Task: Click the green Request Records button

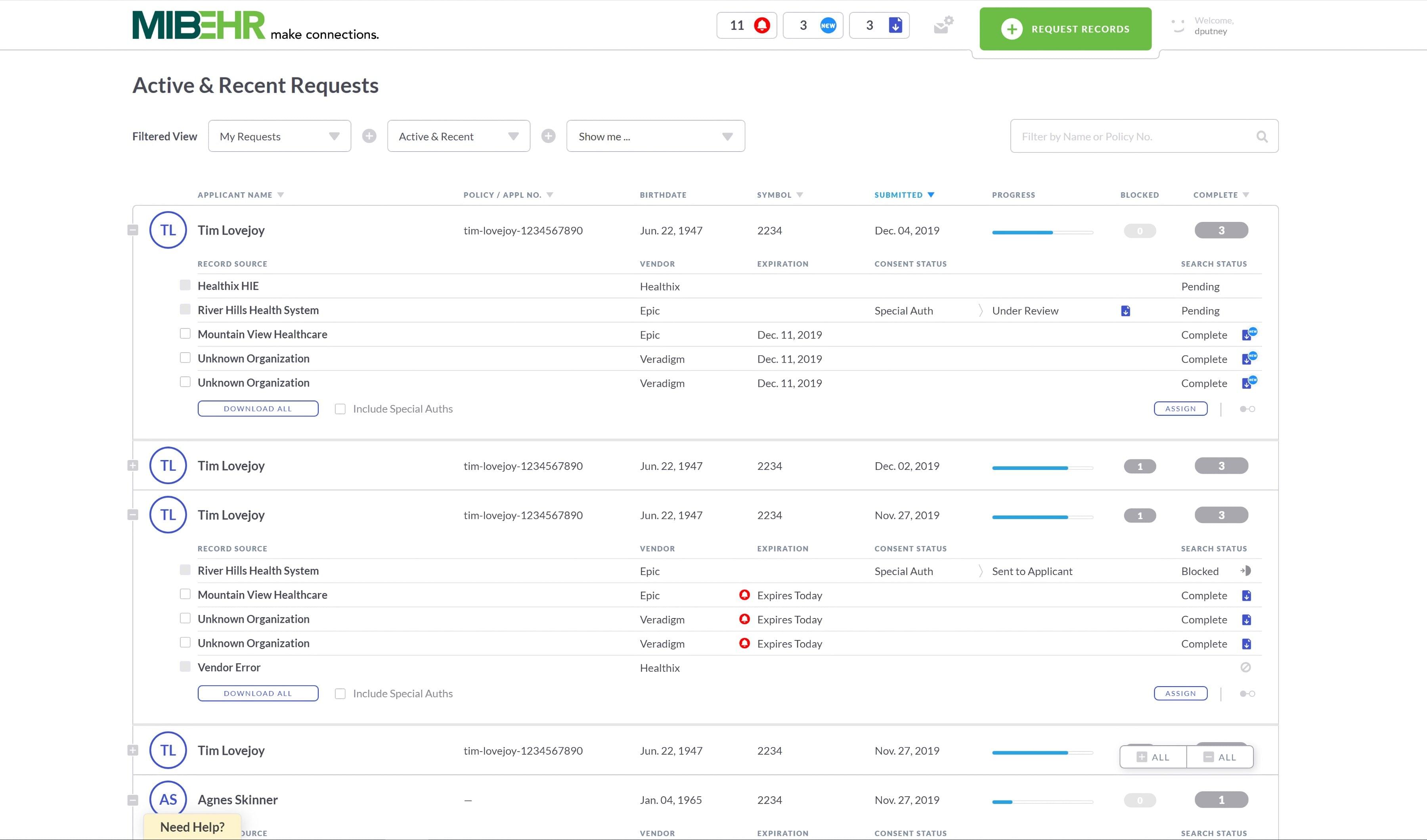Action: click(x=1065, y=29)
